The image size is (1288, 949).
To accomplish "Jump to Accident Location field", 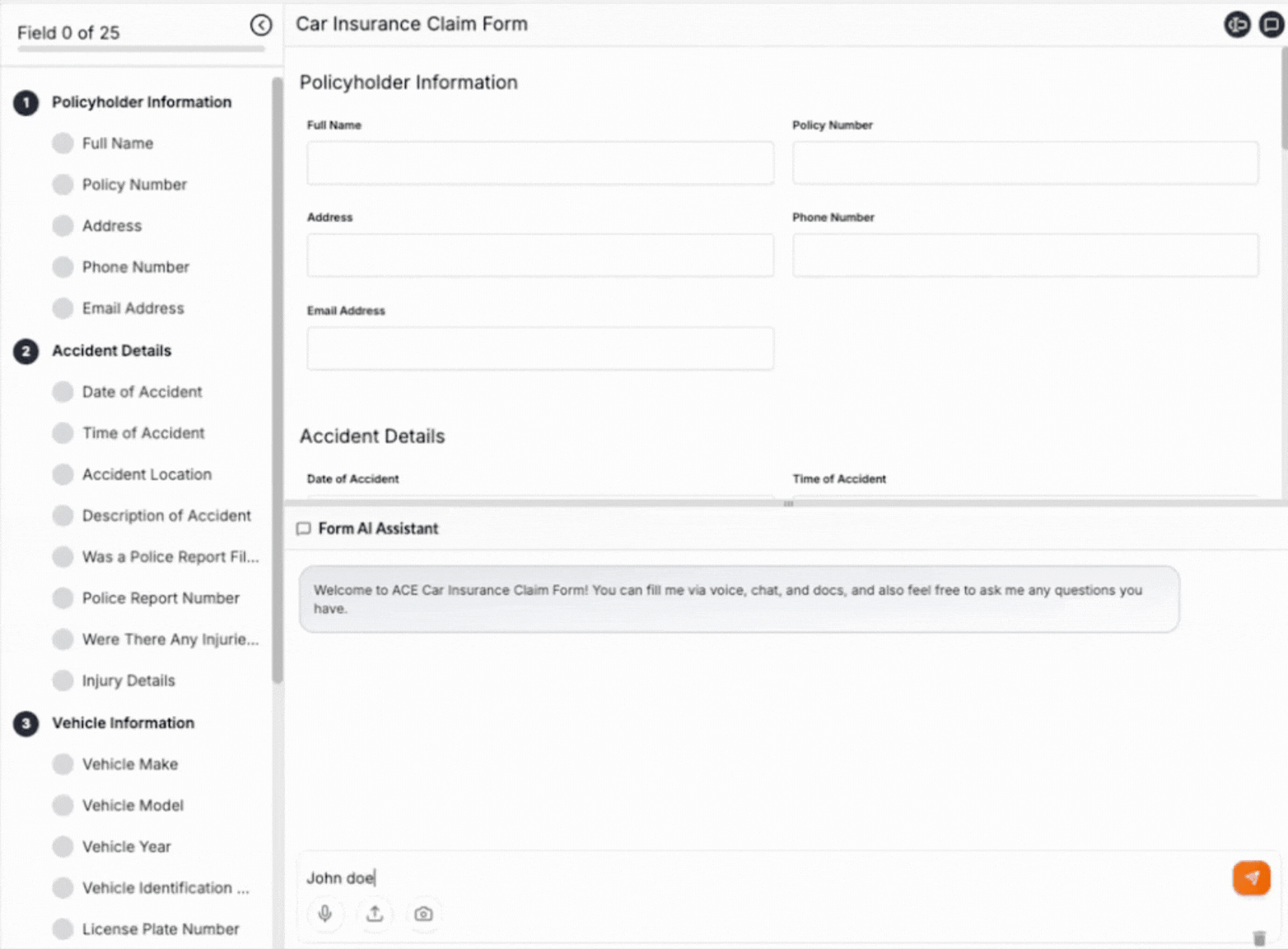I will [x=132, y=474].
